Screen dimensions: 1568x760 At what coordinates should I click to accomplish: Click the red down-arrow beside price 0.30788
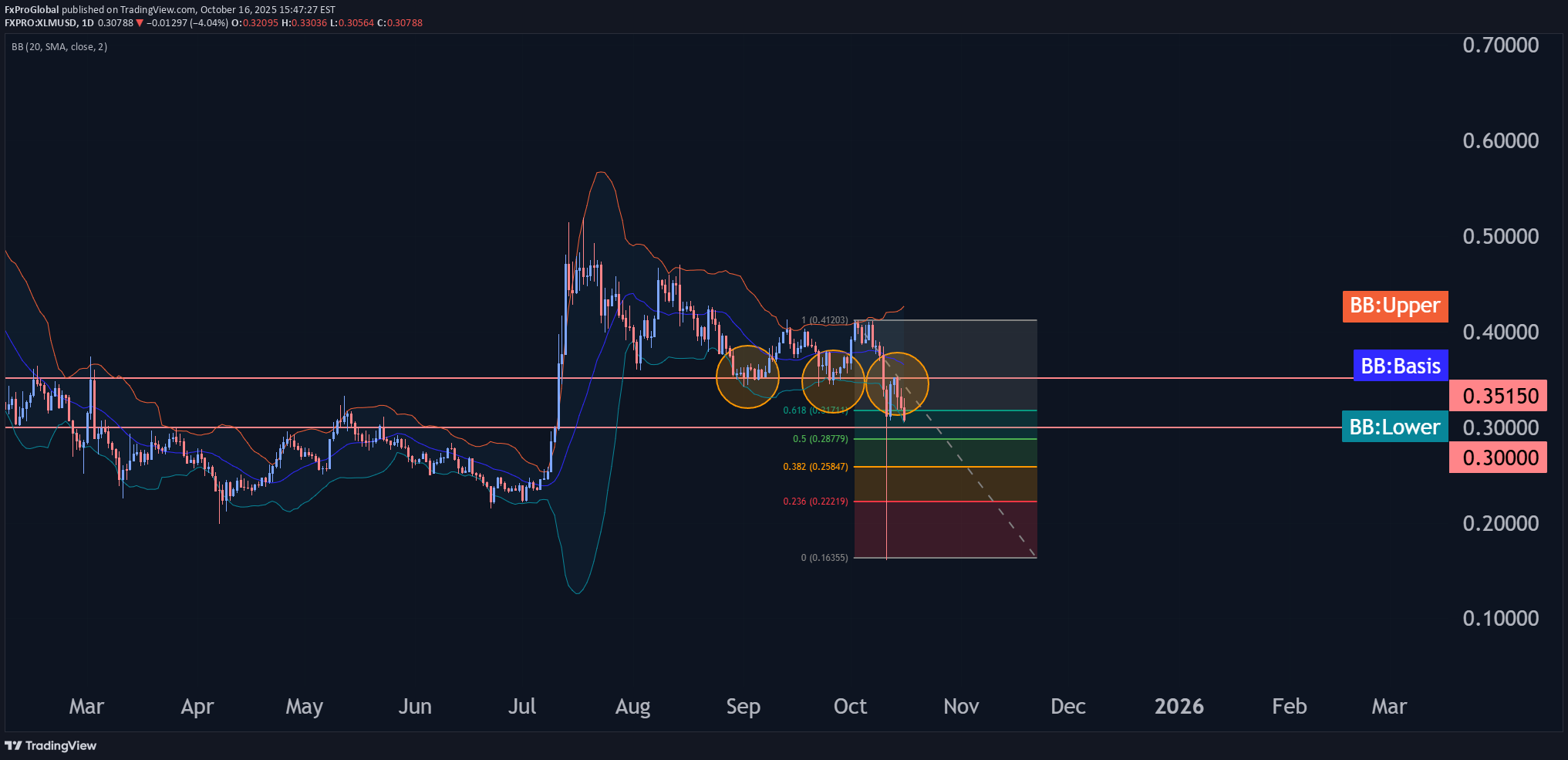pos(140,23)
